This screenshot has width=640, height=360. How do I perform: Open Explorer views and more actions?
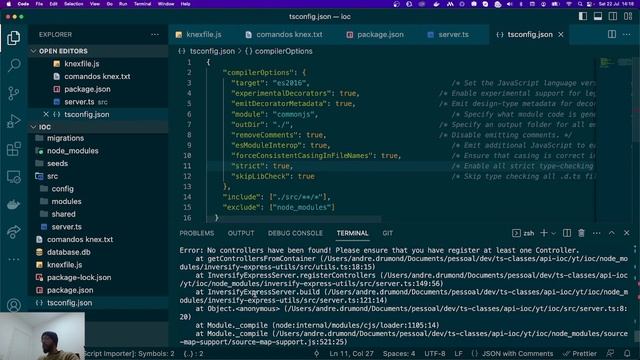click(155, 35)
